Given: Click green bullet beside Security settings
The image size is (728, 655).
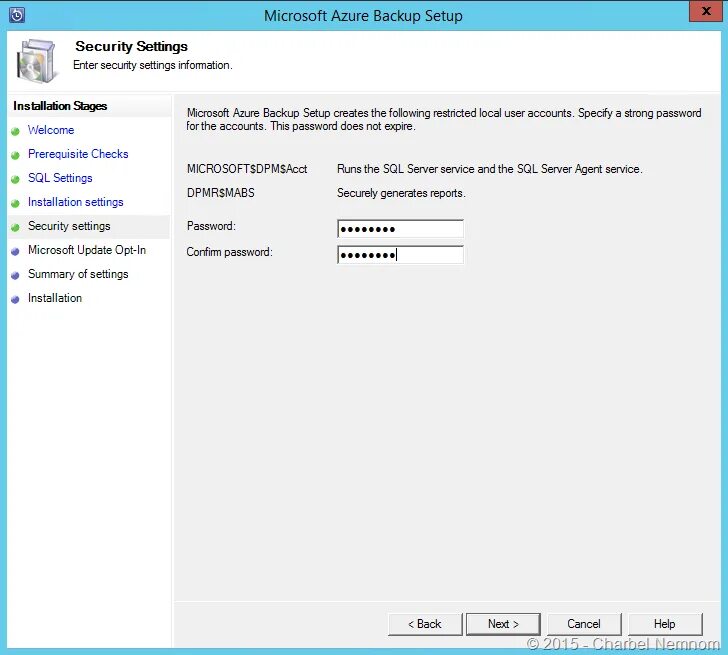Looking at the screenshot, I should point(15,227).
